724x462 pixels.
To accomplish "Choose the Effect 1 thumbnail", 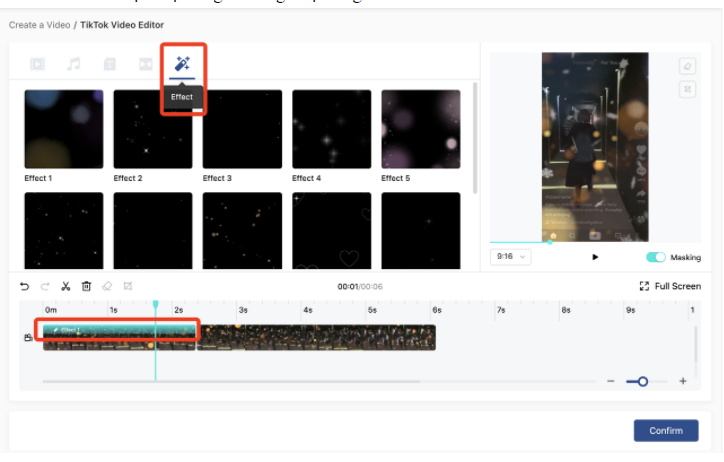I will click(64, 129).
